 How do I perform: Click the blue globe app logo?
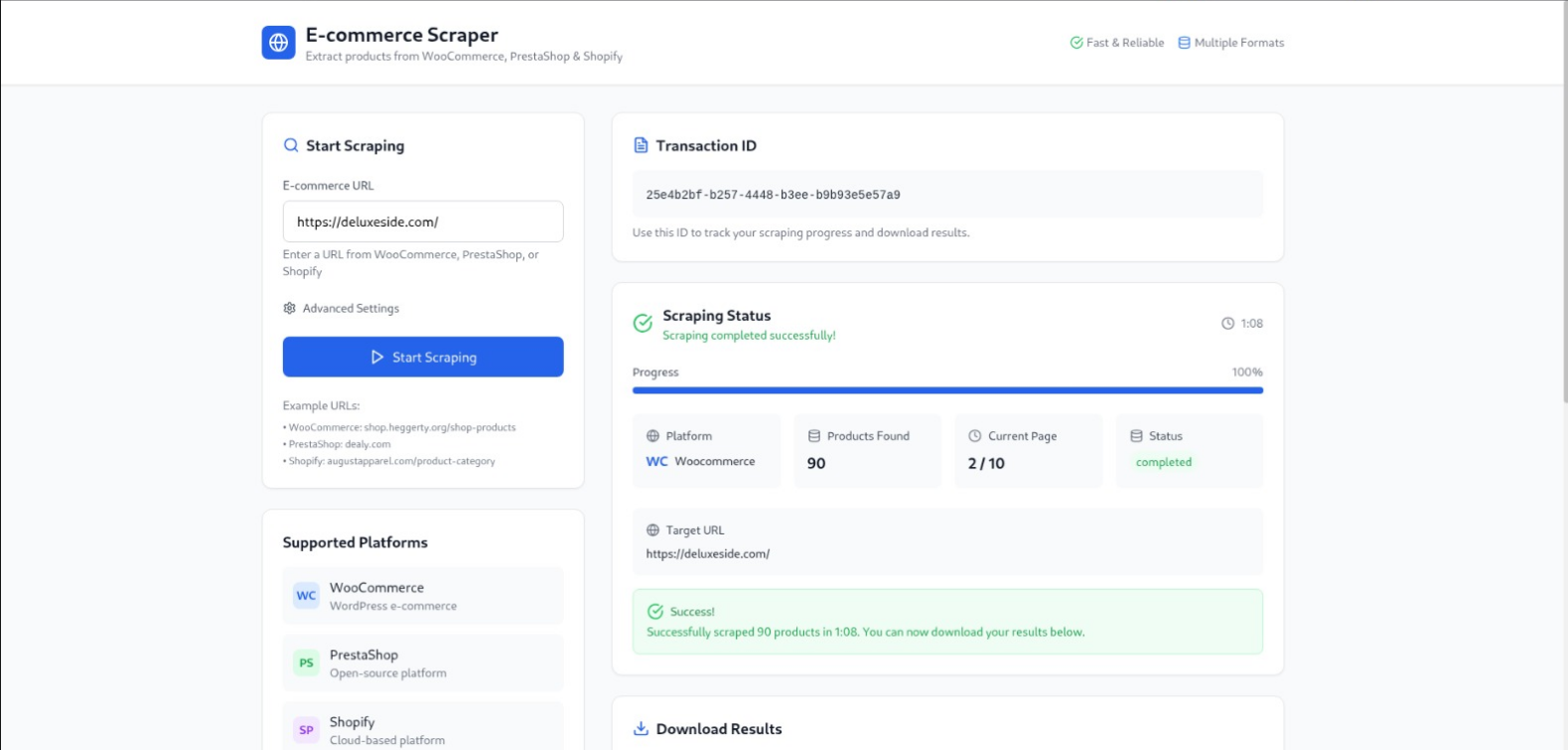pos(278,43)
